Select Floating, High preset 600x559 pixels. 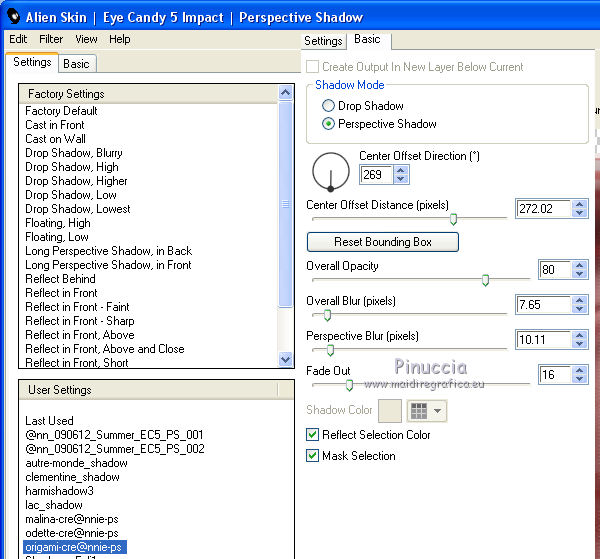(x=58, y=223)
